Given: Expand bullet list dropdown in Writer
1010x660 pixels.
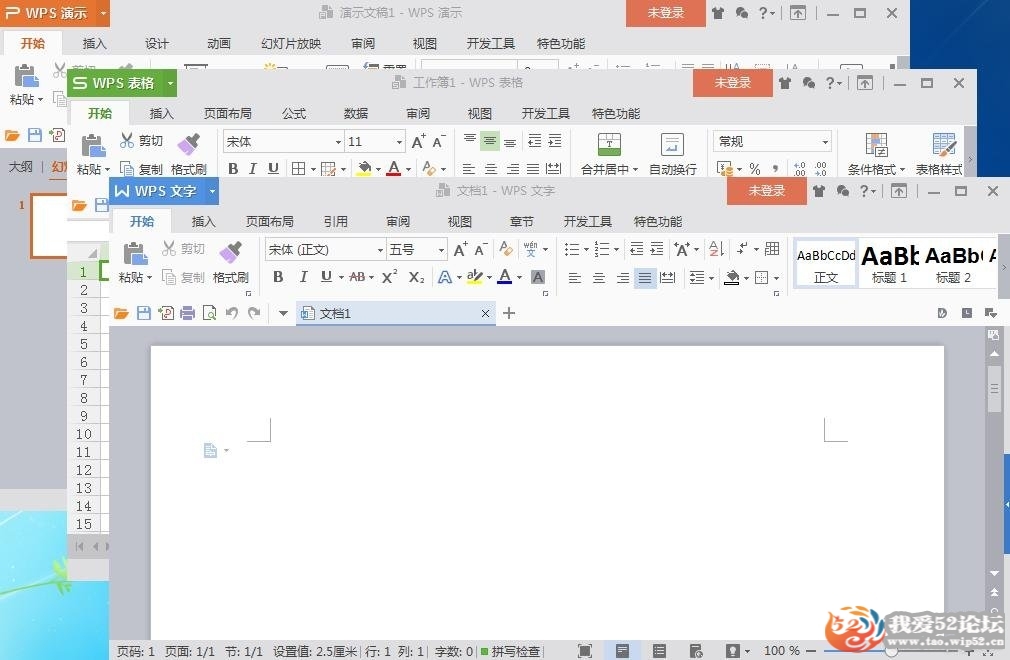Looking at the screenshot, I should coord(586,249).
